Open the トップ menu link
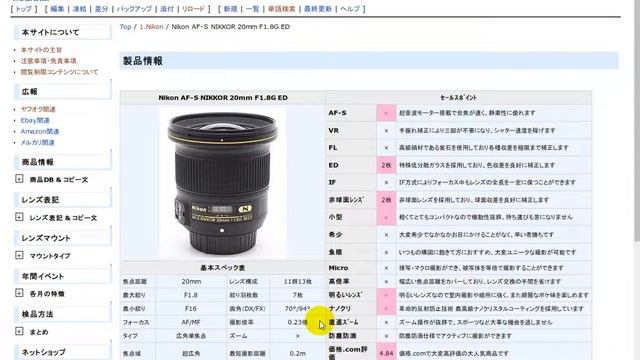Viewport: 640px width, 360px height. coord(23,9)
